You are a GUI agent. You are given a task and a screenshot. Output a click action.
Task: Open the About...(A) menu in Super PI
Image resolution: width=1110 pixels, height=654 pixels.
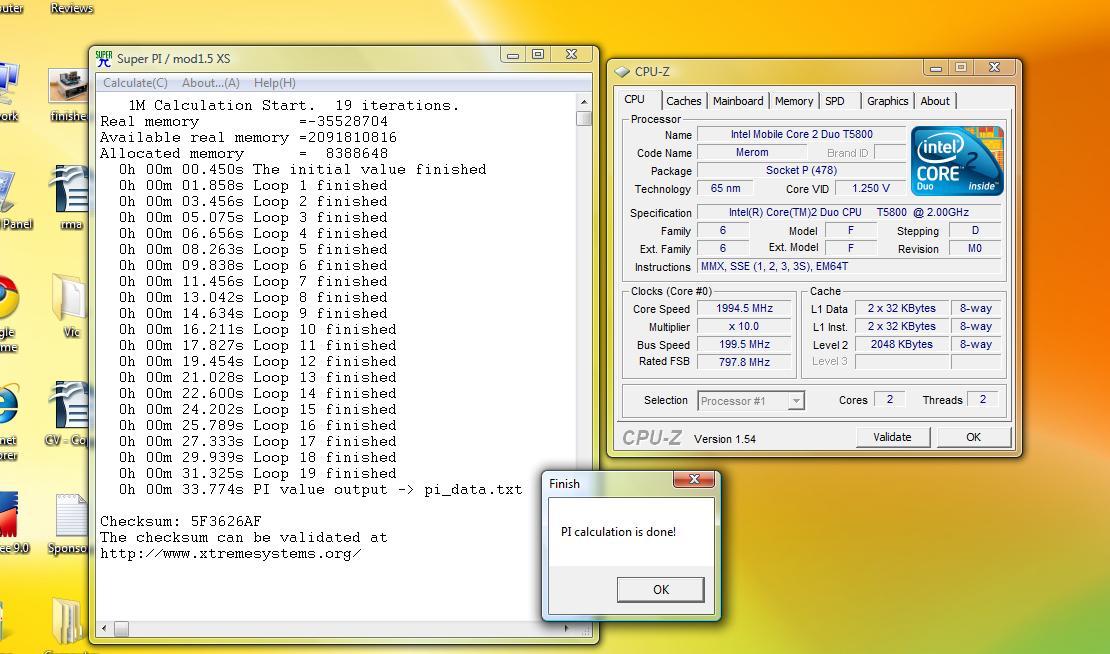point(210,83)
